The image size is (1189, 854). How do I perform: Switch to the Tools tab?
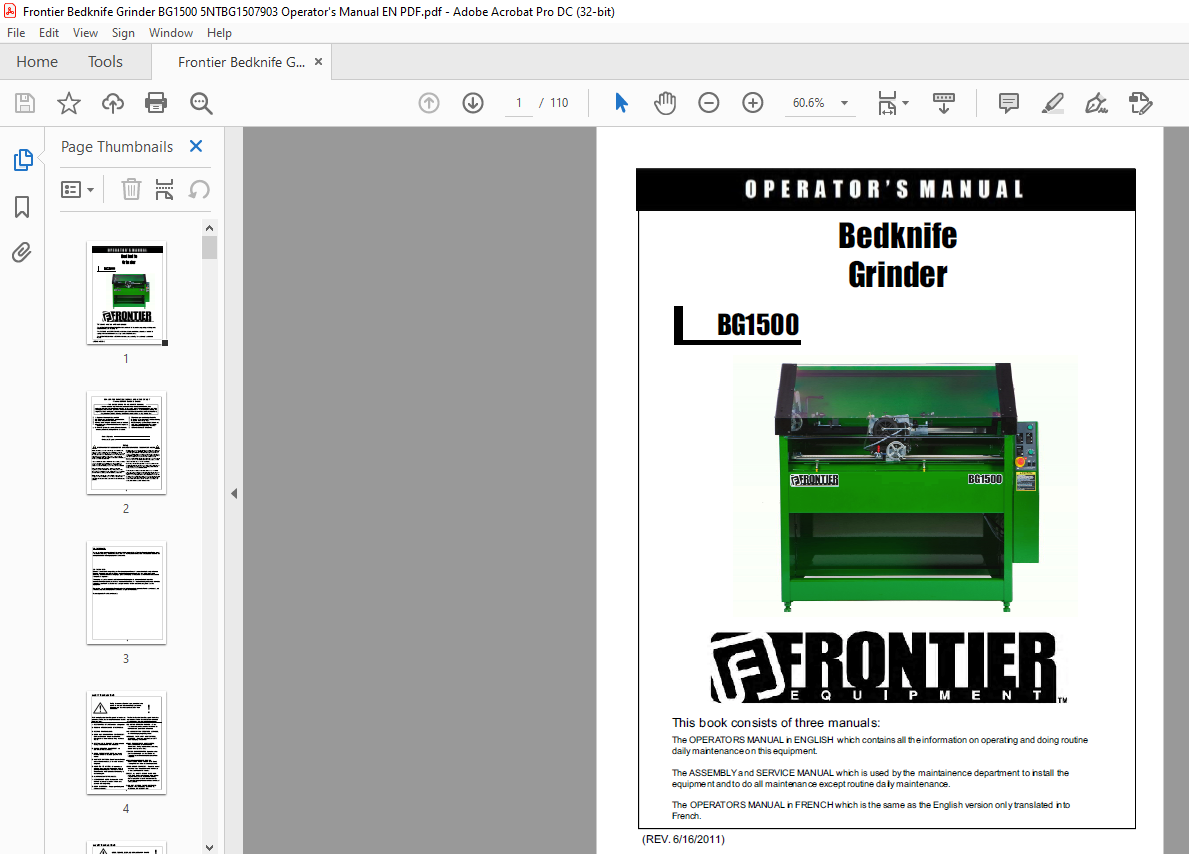[105, 61]
